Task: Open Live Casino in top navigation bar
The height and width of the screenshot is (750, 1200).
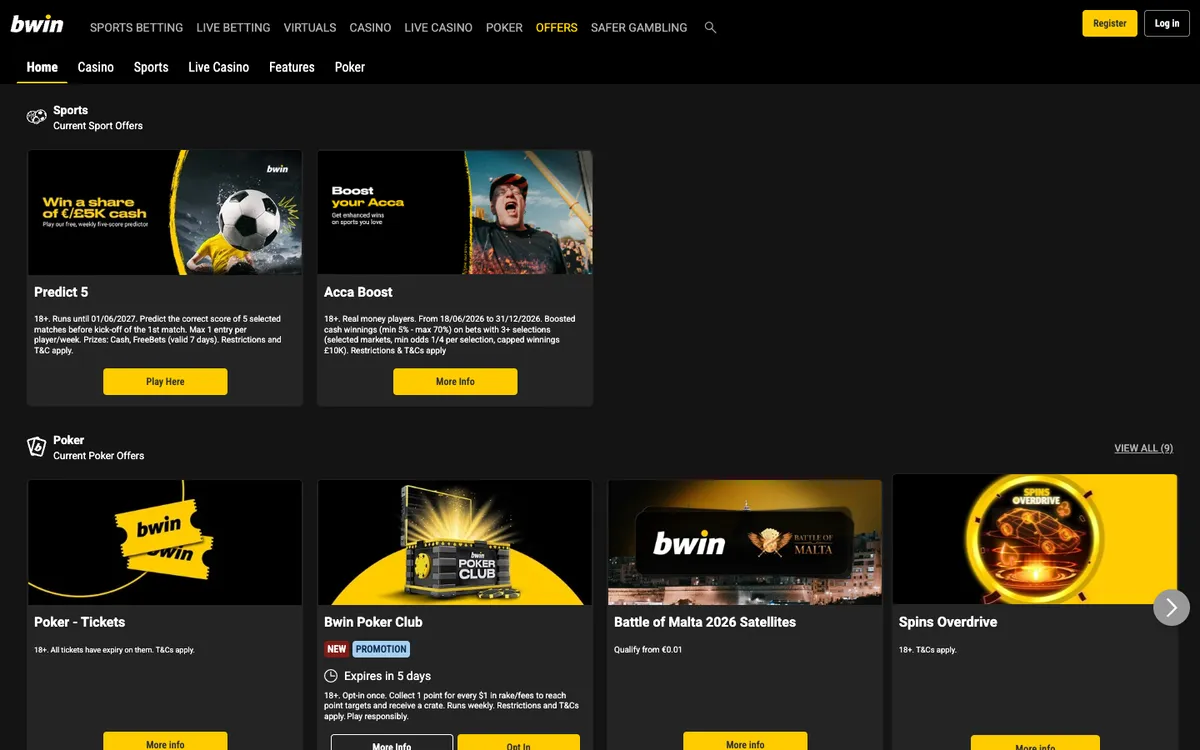Action: [438, 28]
